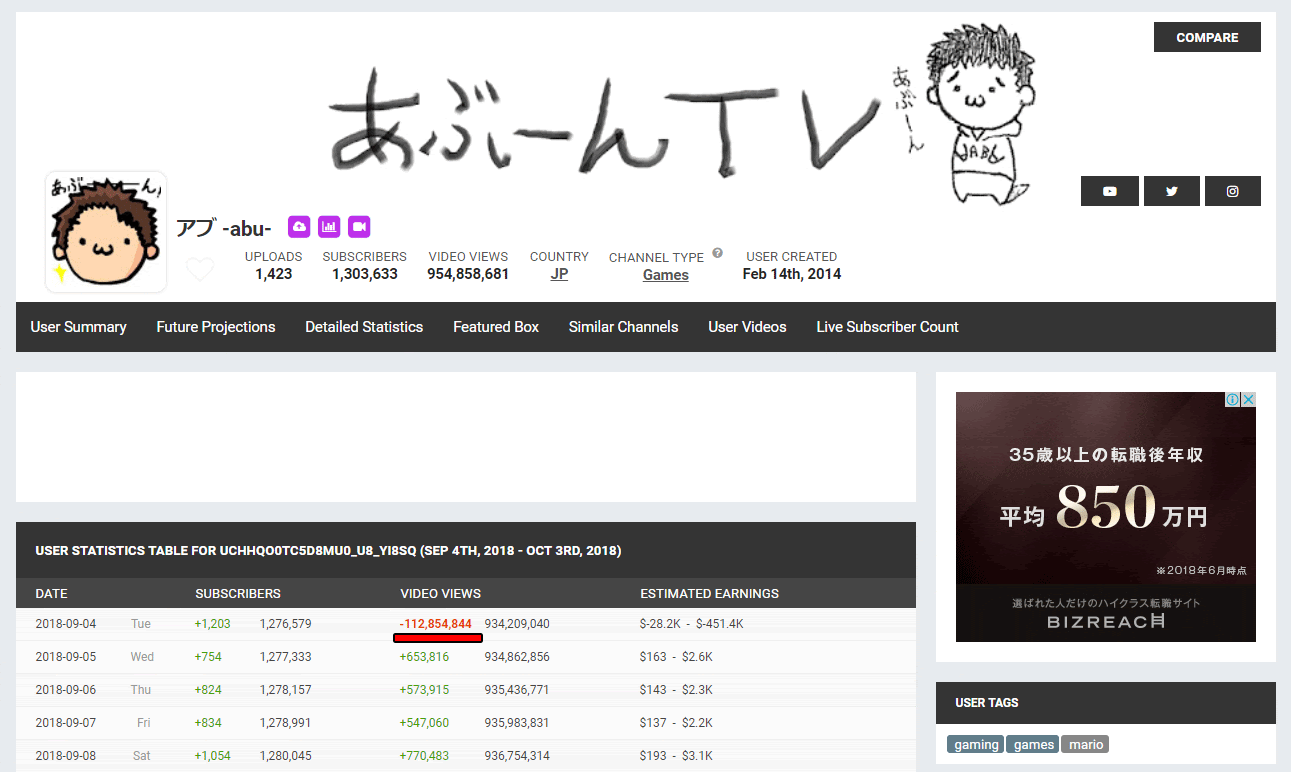
Task: Click the gaming user tag
Action: 976,744
